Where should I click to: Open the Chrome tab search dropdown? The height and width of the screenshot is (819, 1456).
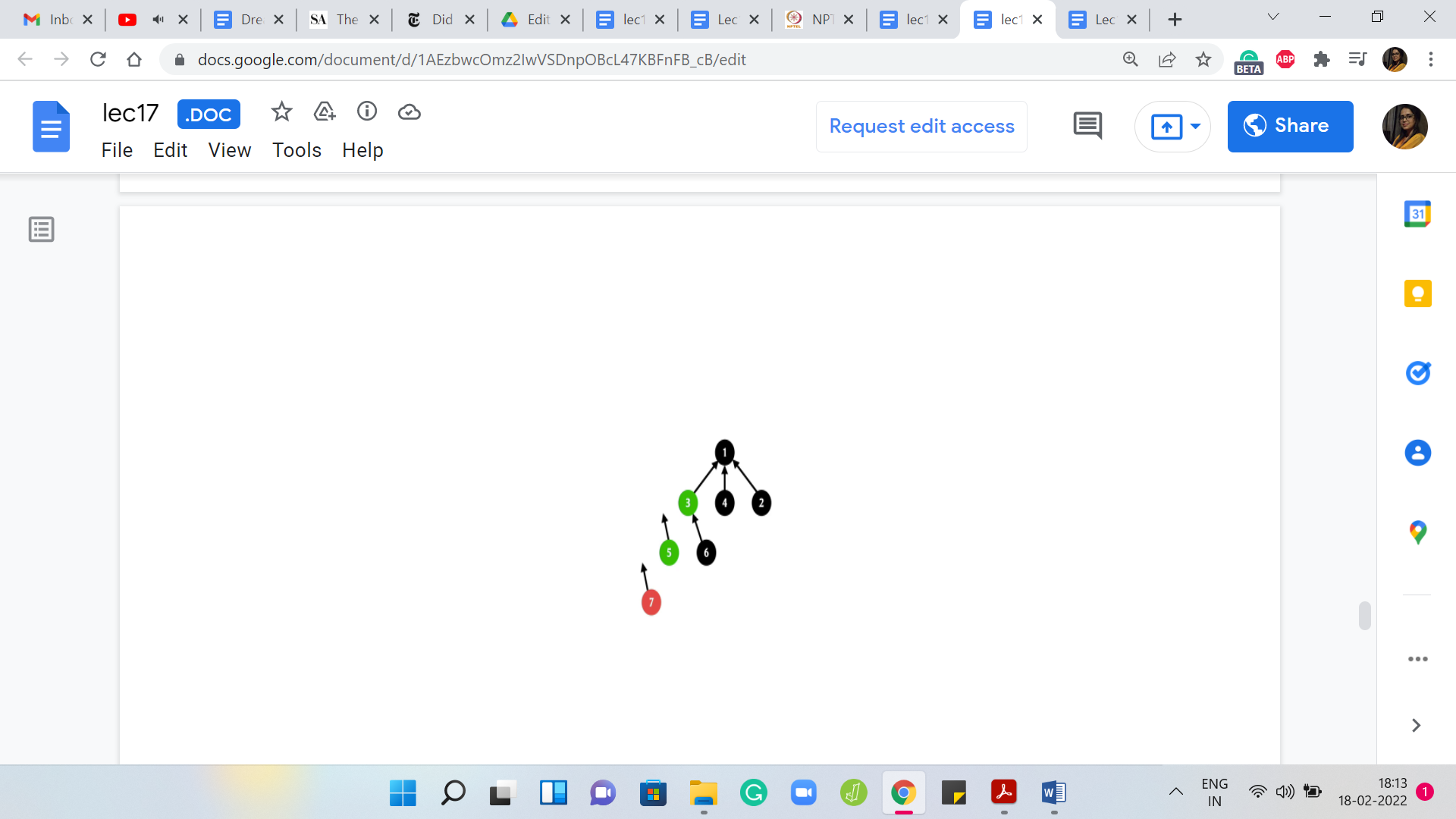pos(1273,17)
